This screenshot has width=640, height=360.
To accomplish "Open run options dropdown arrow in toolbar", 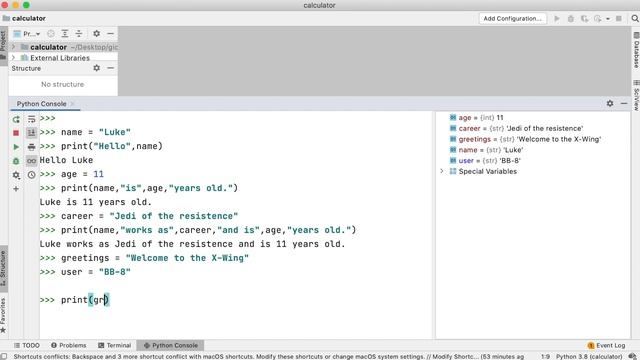I will (608, 19).
